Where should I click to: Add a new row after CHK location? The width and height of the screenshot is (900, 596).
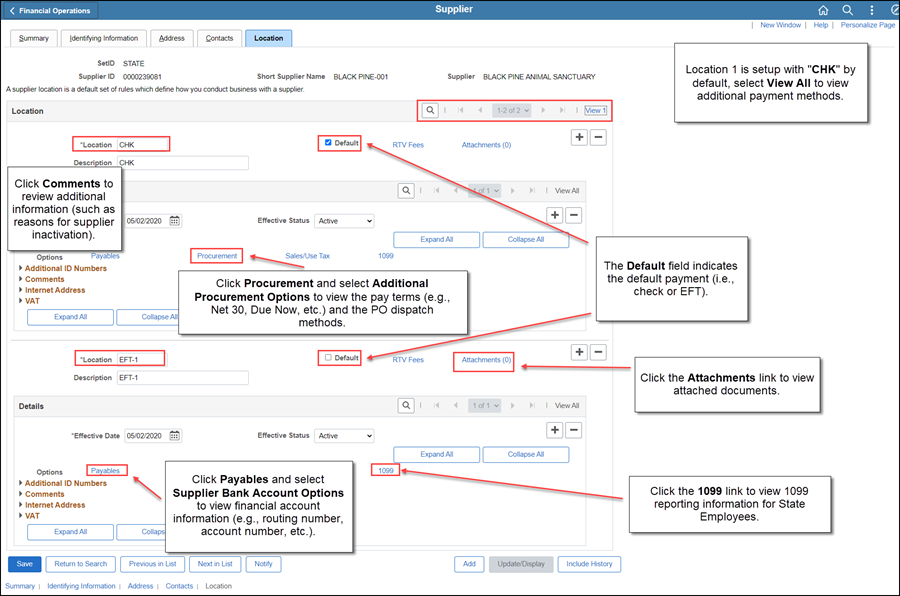pyautogui.click(x=579, y=137)
